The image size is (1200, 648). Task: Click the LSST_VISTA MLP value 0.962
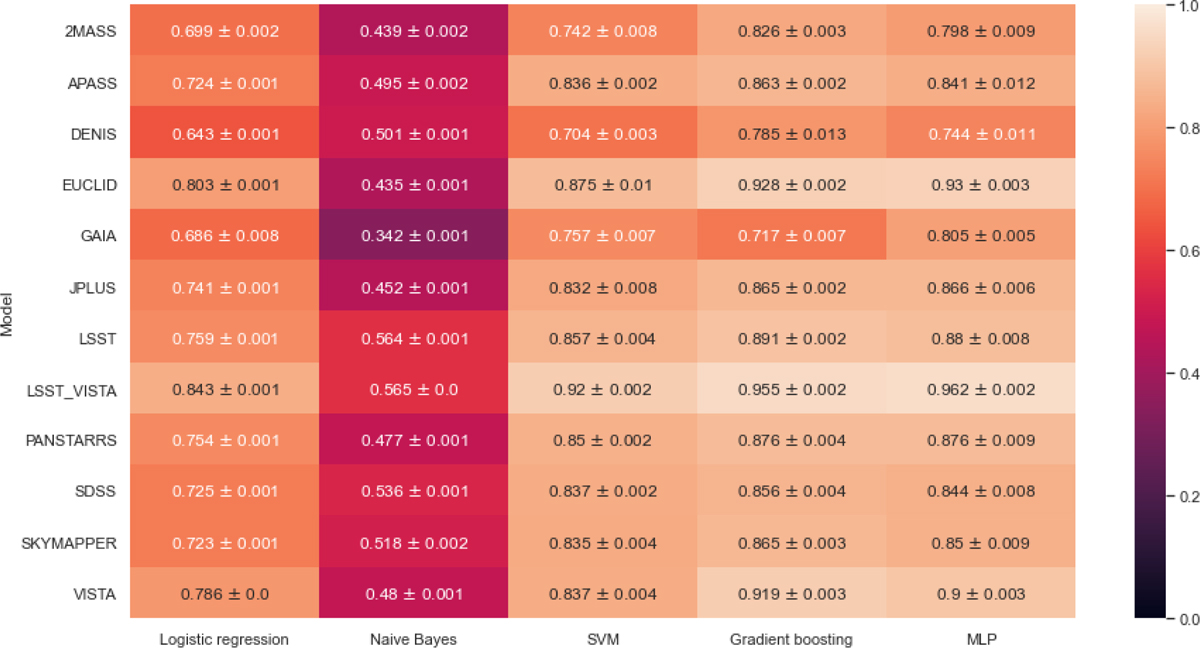980,389
